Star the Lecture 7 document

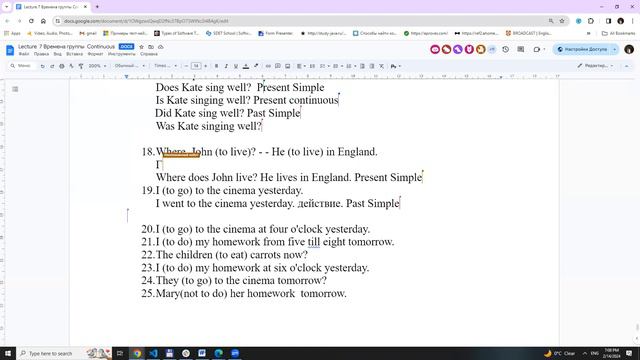[x=142, y=47]
